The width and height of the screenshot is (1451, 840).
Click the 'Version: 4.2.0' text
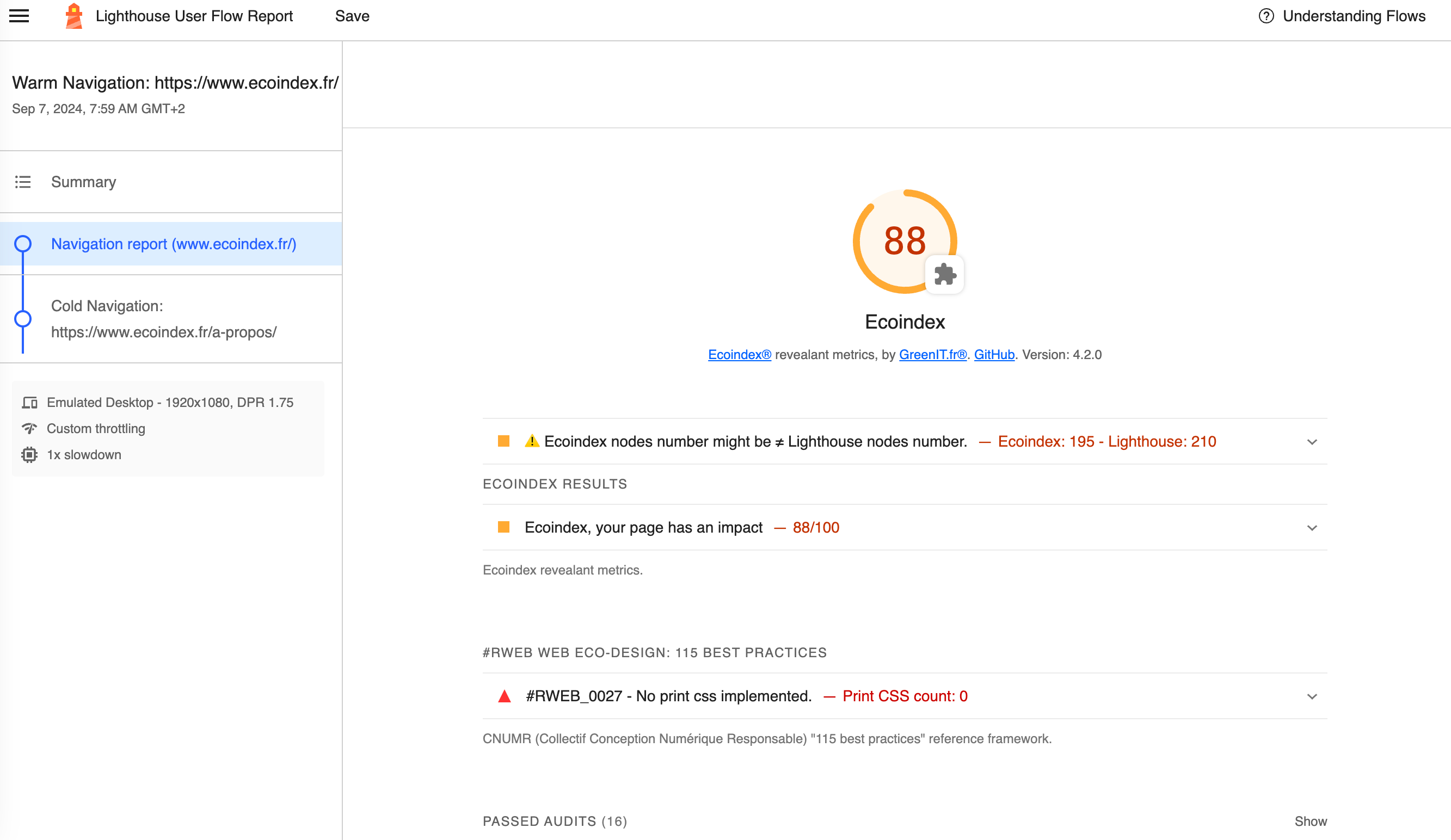tap(1062, 355)
